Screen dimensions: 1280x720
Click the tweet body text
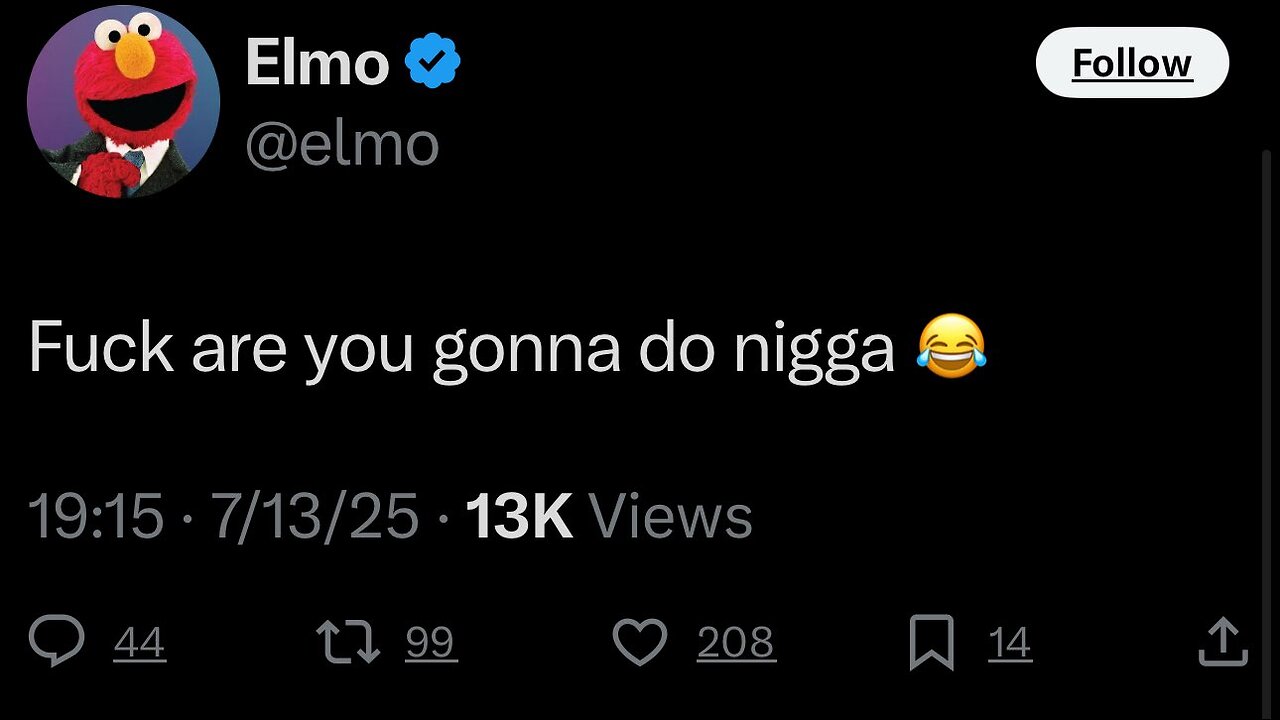click(460, 348)
